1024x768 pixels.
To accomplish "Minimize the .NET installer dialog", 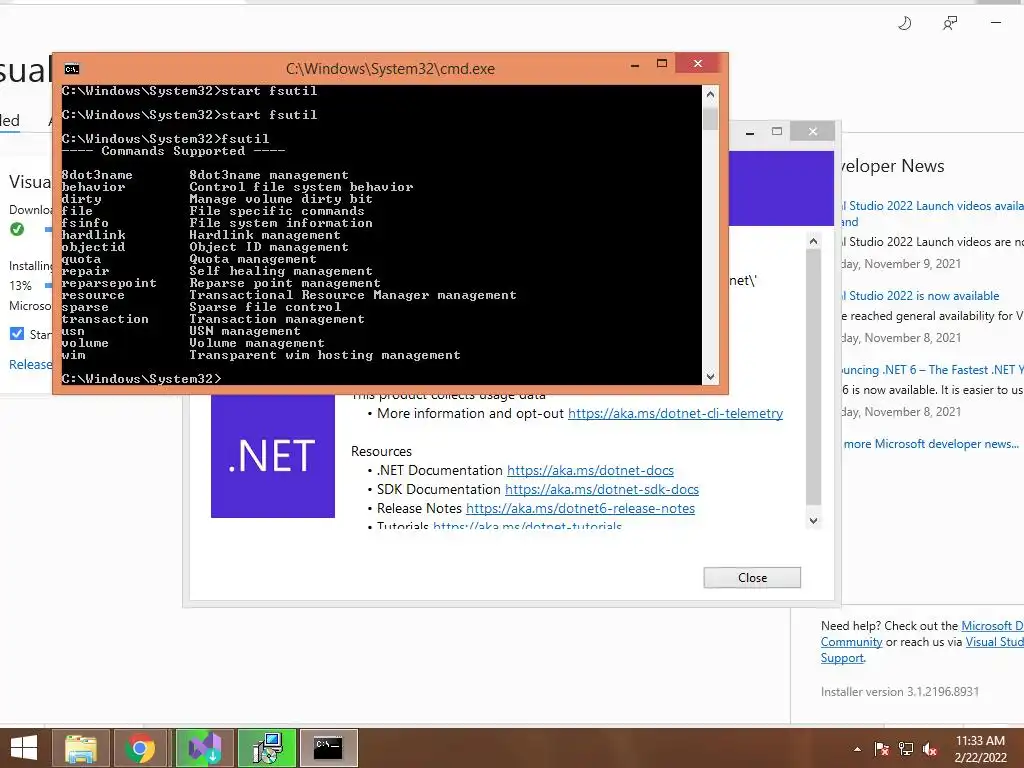I will tap(750, 132).
